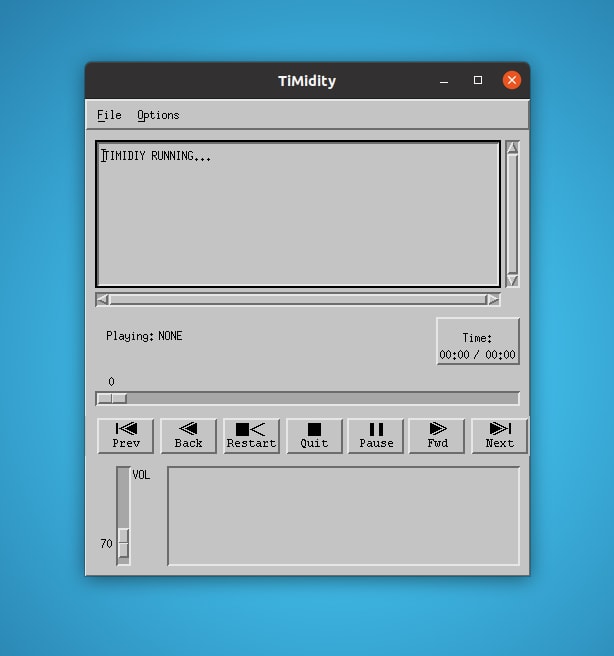Skip to Next track

(499, 436)
